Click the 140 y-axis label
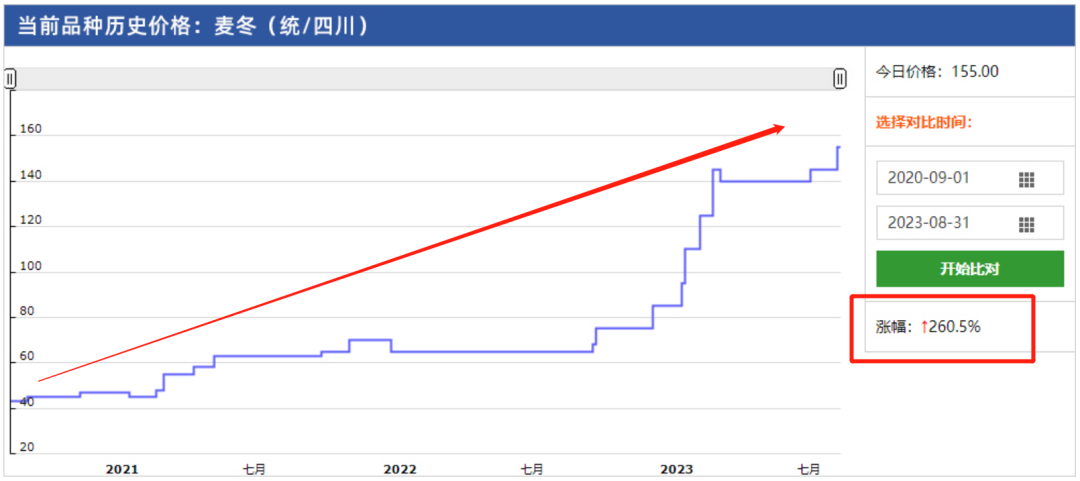Screen dimensions: 1080x481 31,175
